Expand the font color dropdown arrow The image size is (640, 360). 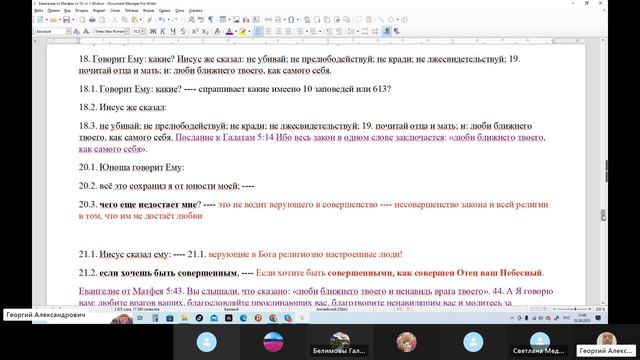[x=236, y=31]
